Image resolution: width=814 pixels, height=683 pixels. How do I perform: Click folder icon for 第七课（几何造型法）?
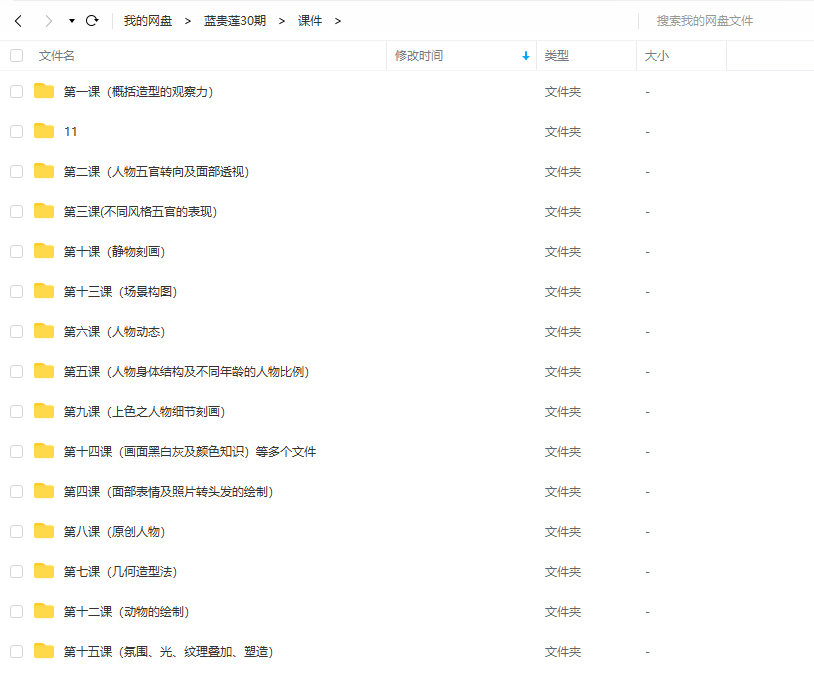43,571
